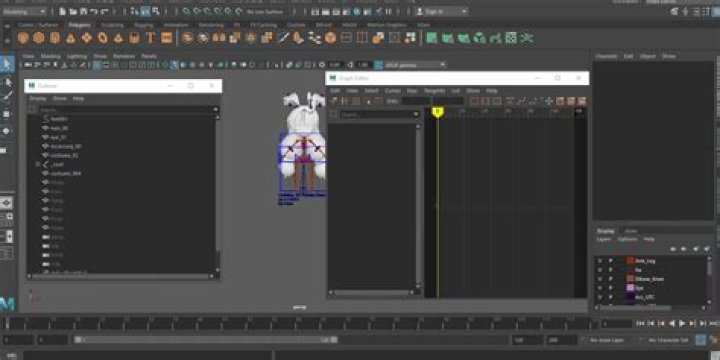Screen dimensions: 720x360
Task: Click the Undo arrow icon
Action: pos(94,11)
